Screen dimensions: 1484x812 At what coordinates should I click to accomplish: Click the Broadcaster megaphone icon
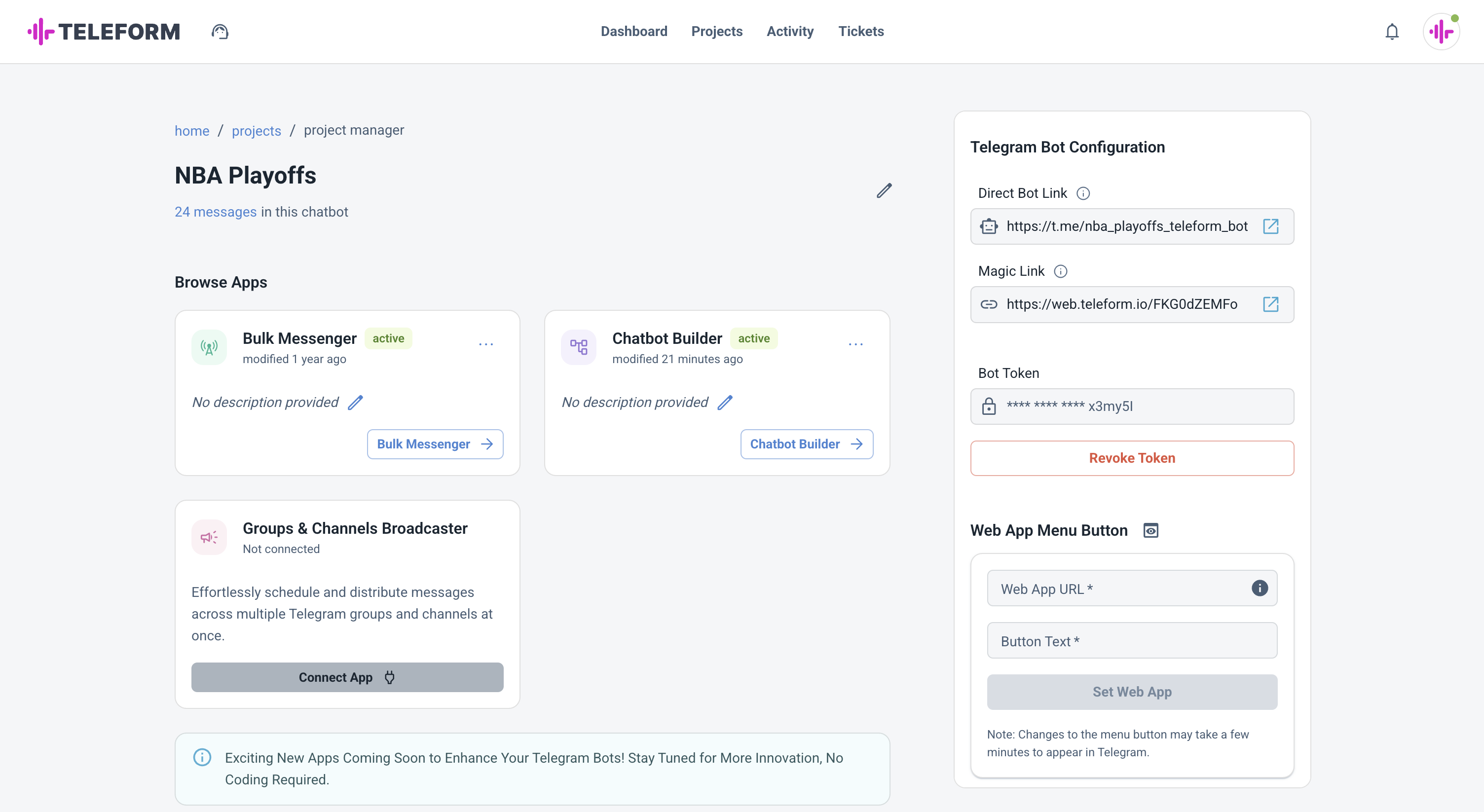click(209, 537)
